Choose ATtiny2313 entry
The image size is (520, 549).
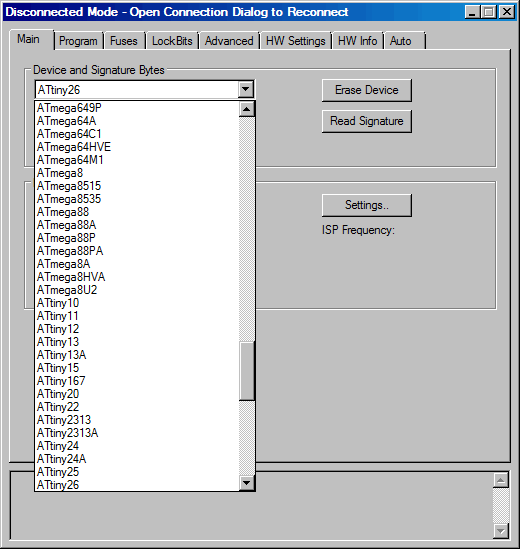[137, 419]
